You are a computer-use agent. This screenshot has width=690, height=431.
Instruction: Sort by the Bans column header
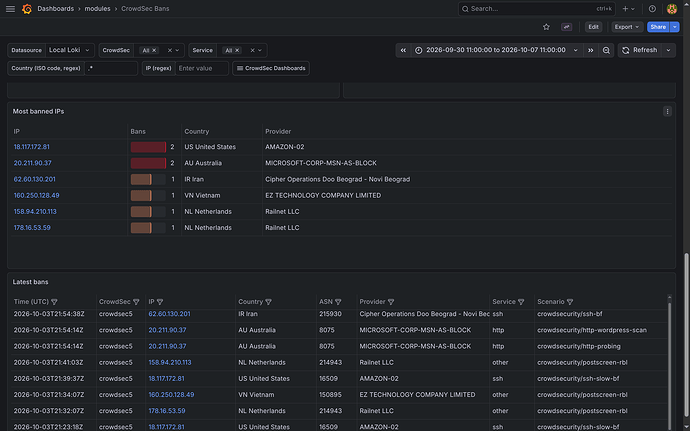(x=138, y=132)
